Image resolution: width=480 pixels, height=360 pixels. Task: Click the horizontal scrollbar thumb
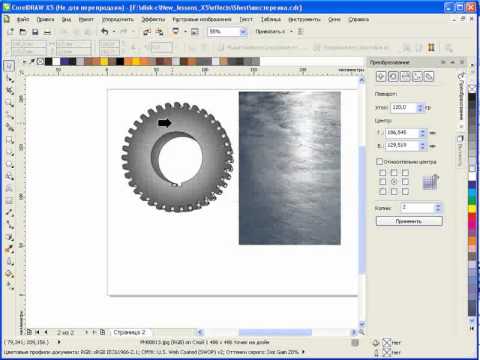point(275,332)
